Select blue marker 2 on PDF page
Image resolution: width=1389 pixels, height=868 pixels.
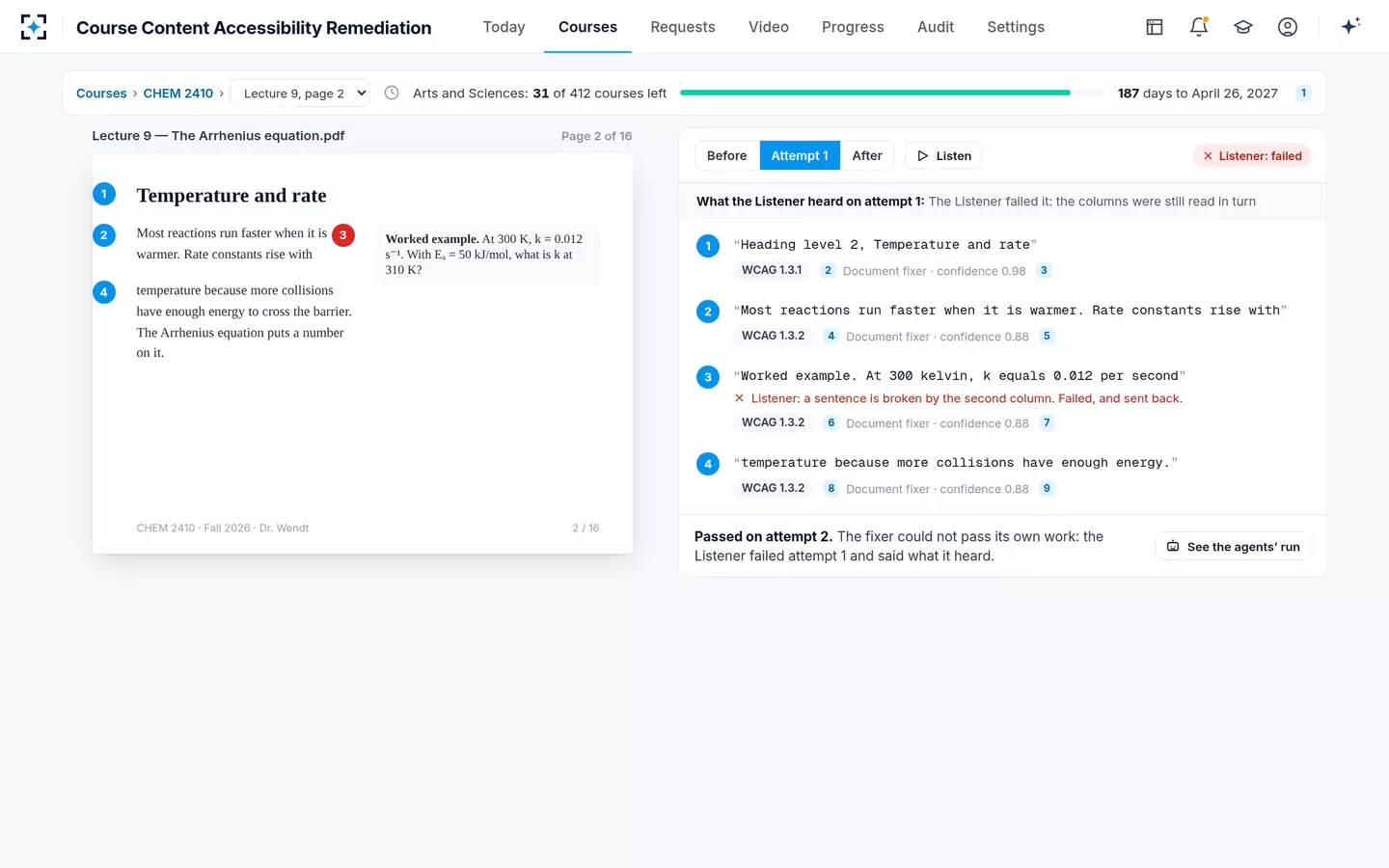pos(104,235)
